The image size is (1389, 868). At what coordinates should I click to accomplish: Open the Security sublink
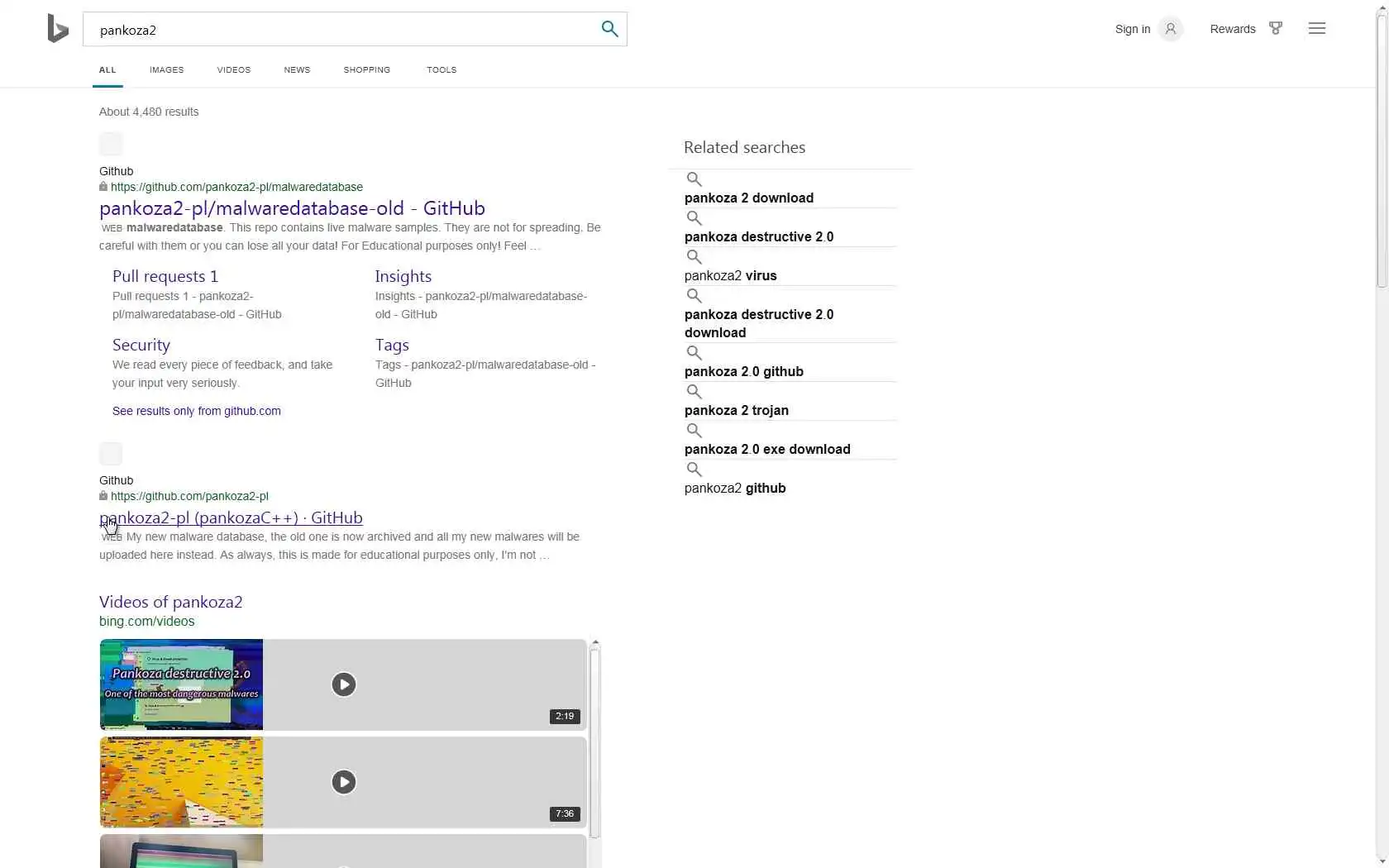coord(141,345)
